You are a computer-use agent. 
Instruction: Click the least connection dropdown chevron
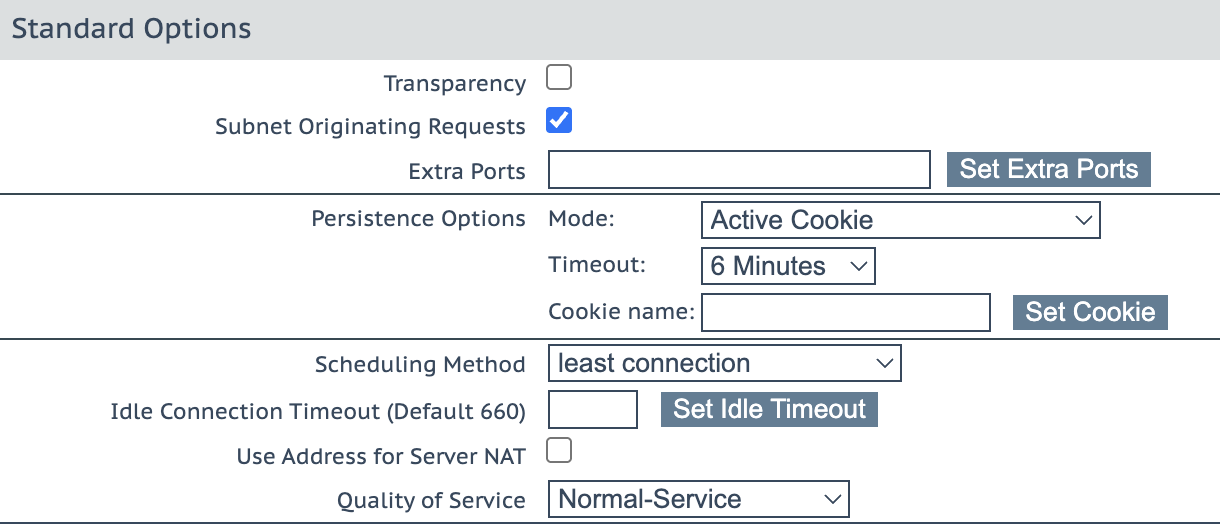click(884, 364)
